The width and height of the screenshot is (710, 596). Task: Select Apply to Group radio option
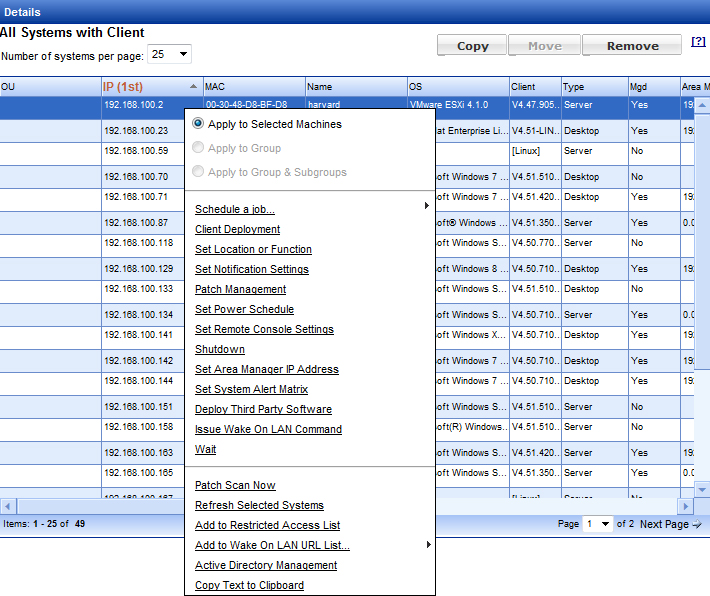click(x=198, y=148)
